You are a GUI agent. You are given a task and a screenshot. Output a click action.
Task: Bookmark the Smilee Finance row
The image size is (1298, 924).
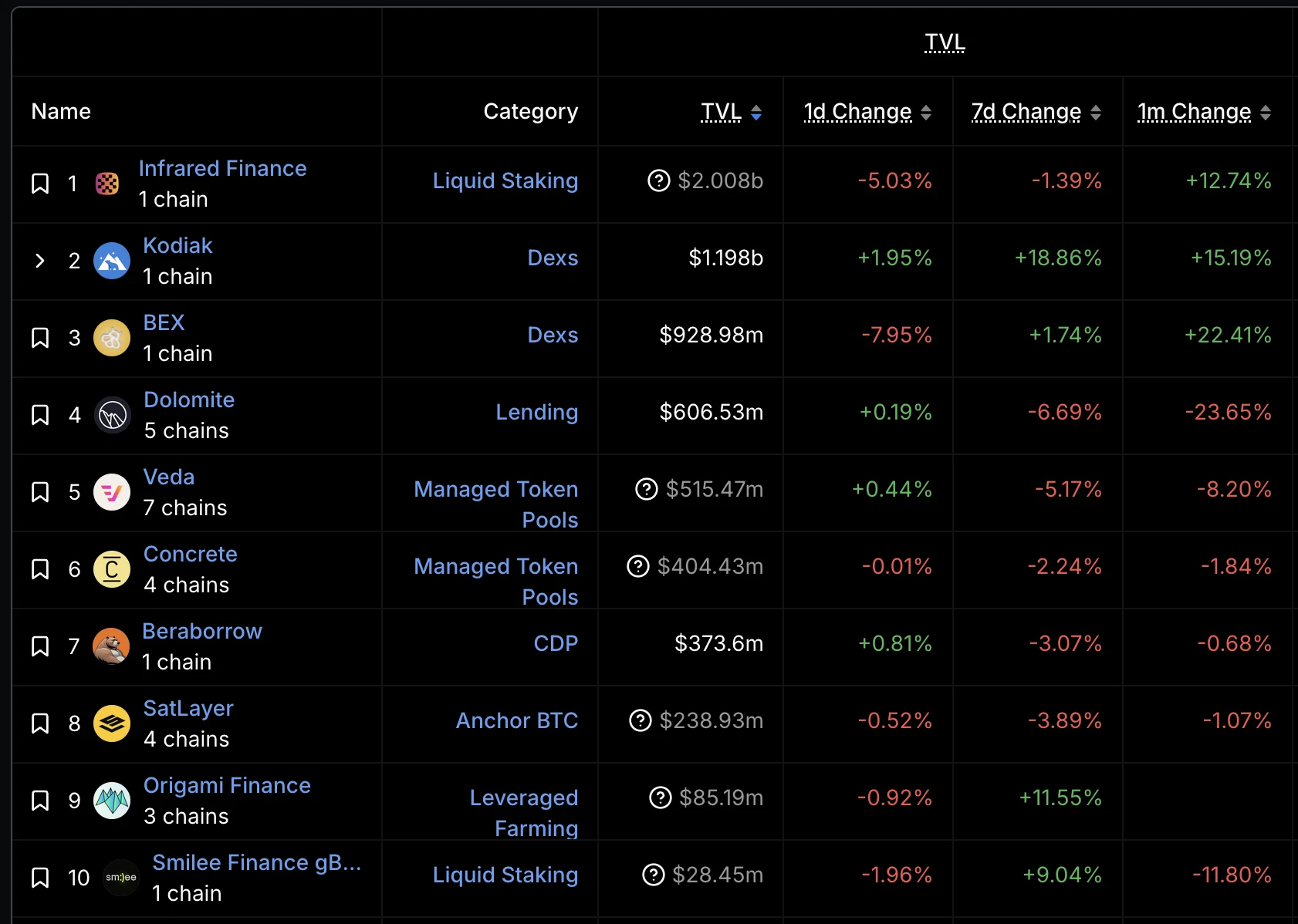(x=40, y=878)
